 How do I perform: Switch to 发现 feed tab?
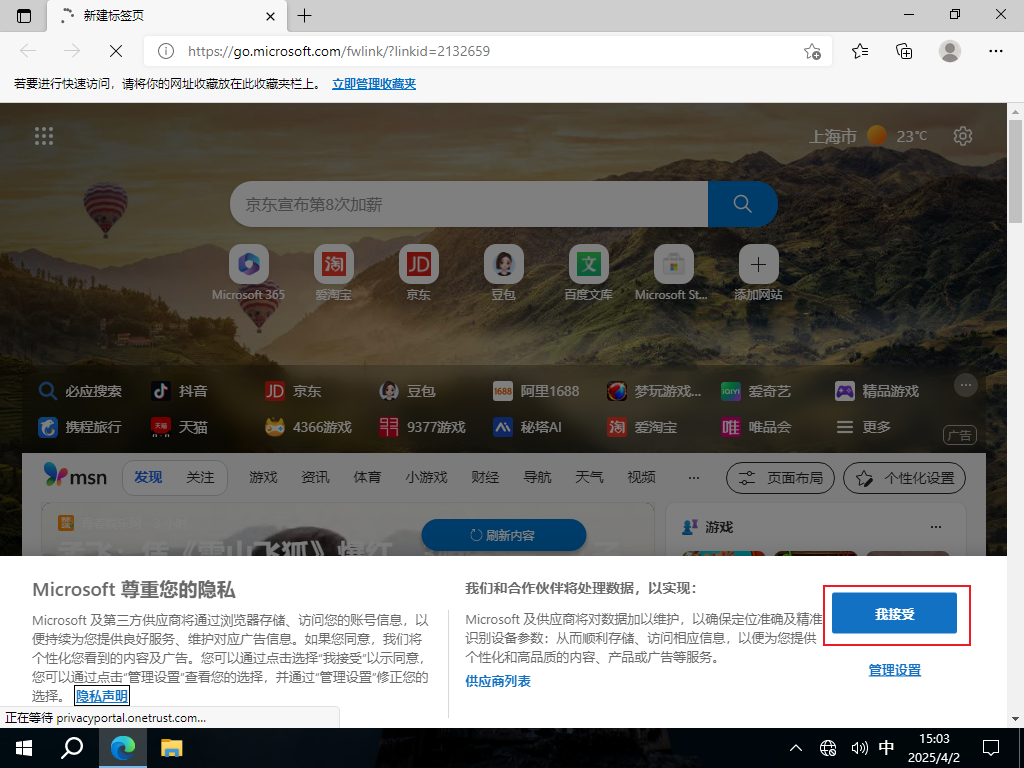[148, 477]
